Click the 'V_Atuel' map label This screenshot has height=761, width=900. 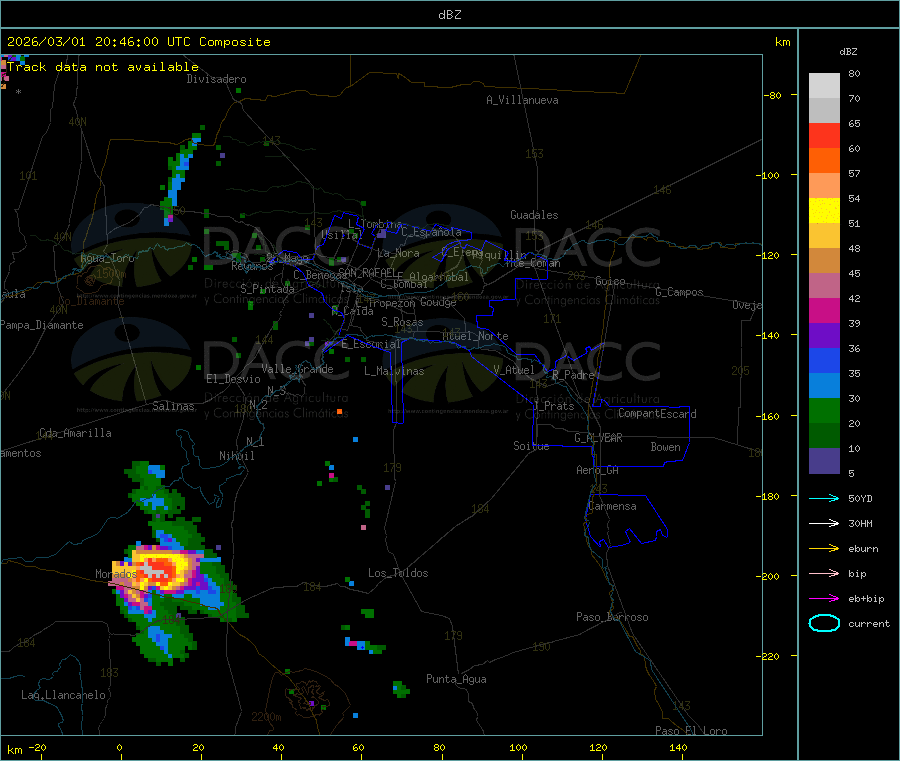pos(514,370)
